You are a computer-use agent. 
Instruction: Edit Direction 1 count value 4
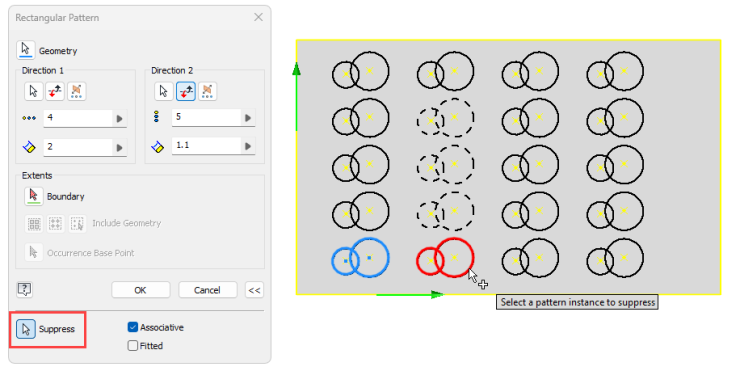point(78,118)
